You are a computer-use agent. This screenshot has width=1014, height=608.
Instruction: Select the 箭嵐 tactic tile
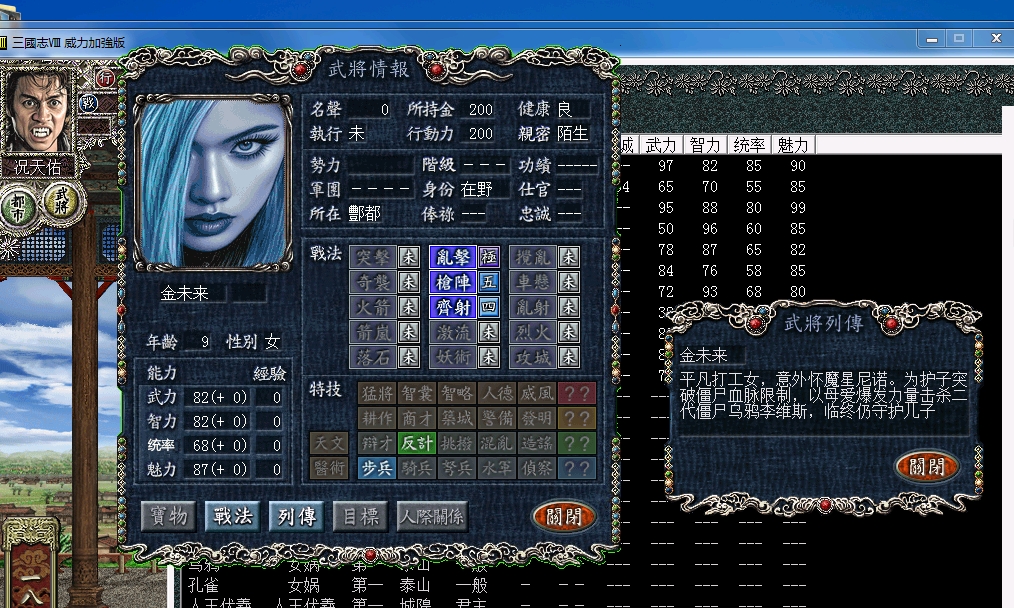tap(373, 332)
